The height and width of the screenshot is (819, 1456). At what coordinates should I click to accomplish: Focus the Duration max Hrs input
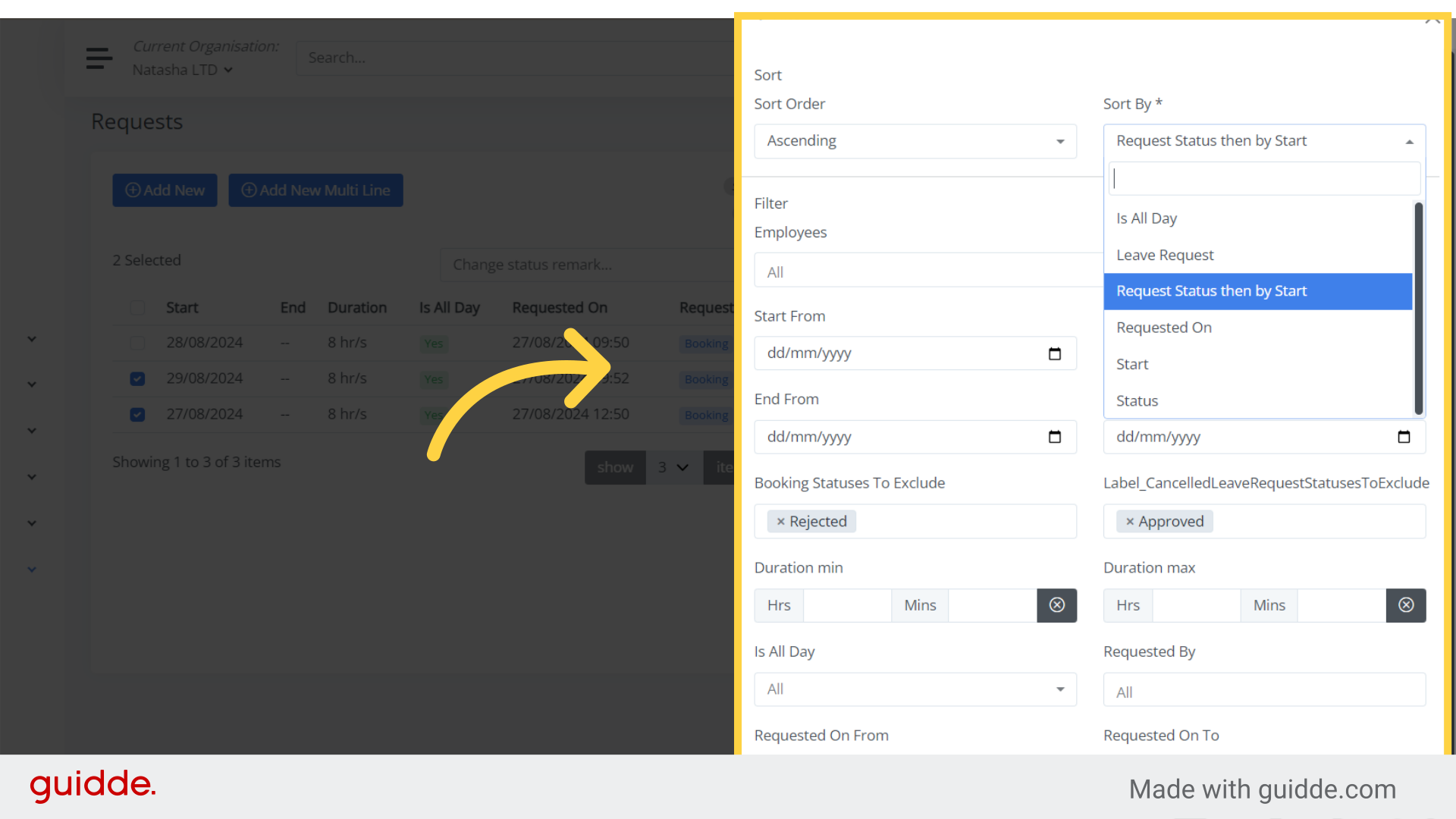coord(1197,605)
